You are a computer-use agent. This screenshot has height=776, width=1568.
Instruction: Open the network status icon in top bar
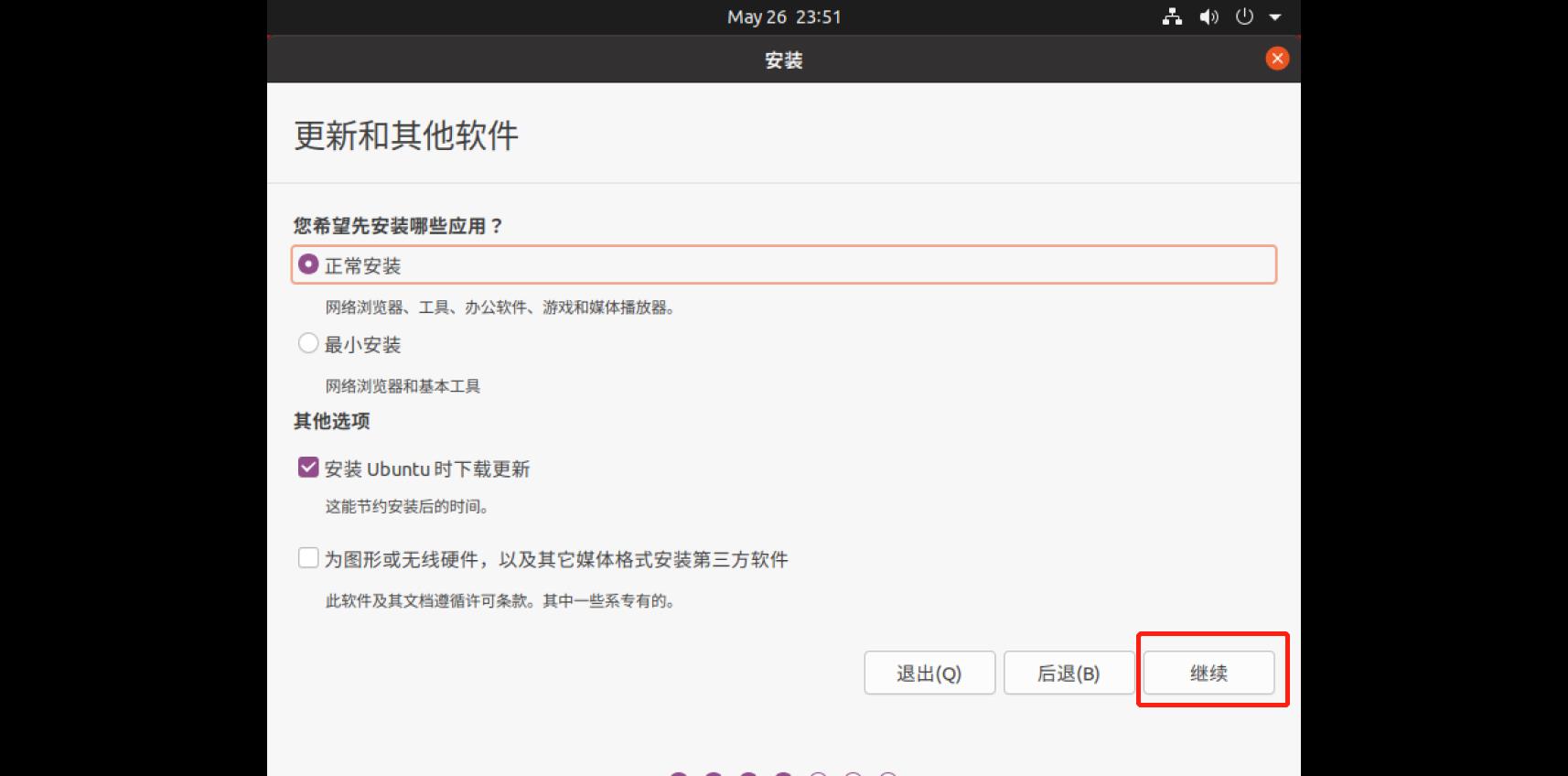click(1172, 16)
